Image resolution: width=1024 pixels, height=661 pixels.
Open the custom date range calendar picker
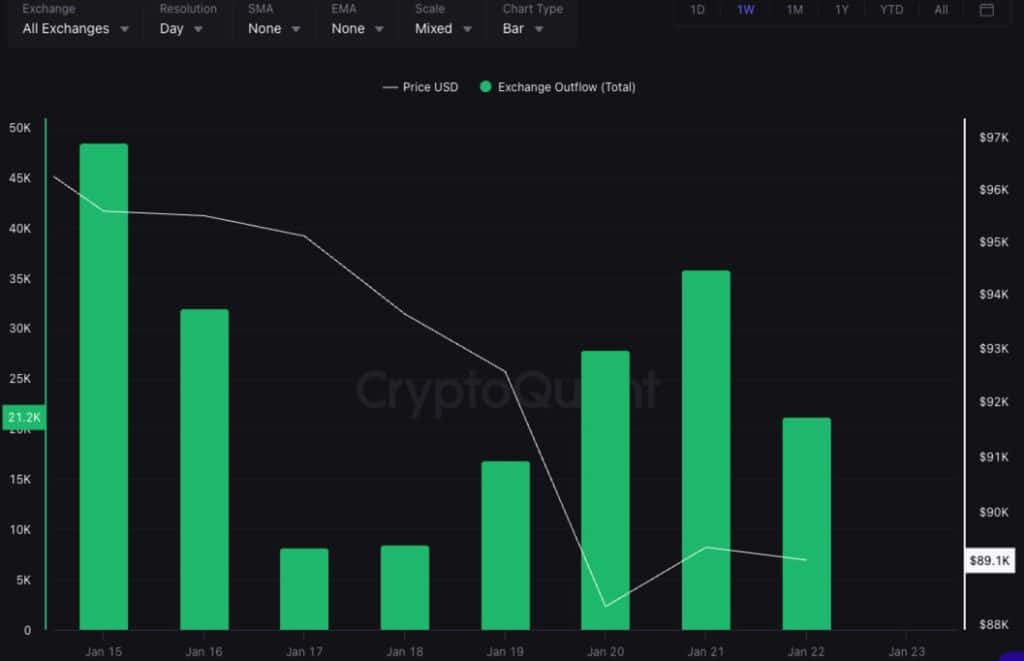point(986,10)
